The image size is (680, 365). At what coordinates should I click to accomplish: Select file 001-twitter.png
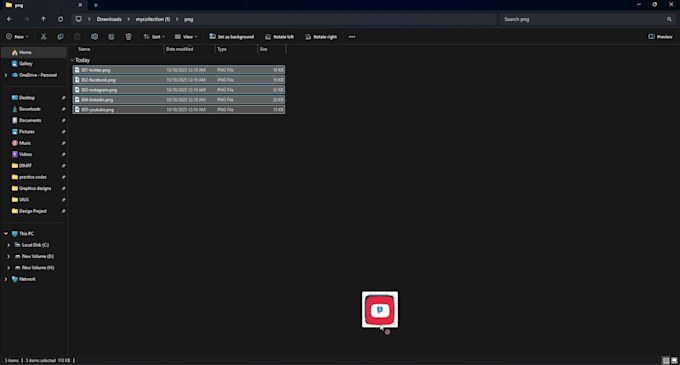179,70
